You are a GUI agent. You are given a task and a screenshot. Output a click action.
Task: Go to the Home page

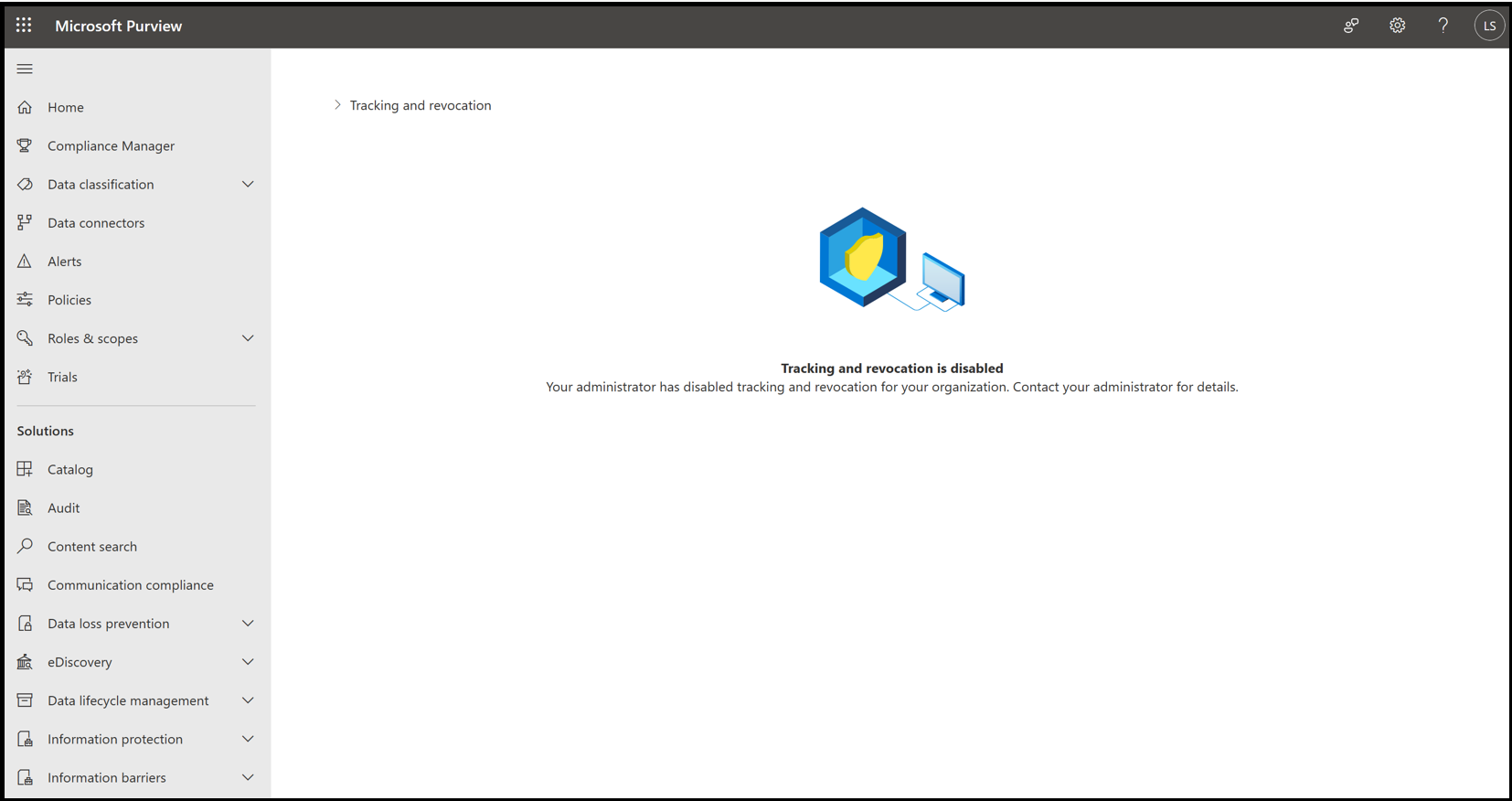(x=66, y=107)
